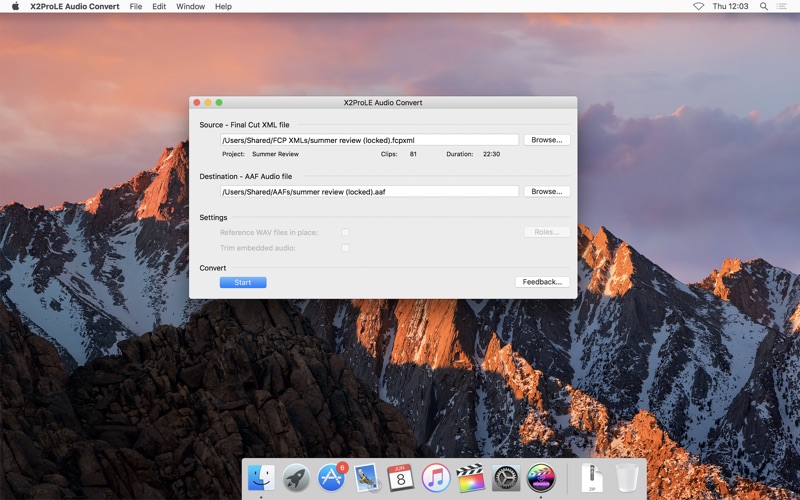
Task: Minimize the X2ProLE window yellow button
Action: point(208,103)
